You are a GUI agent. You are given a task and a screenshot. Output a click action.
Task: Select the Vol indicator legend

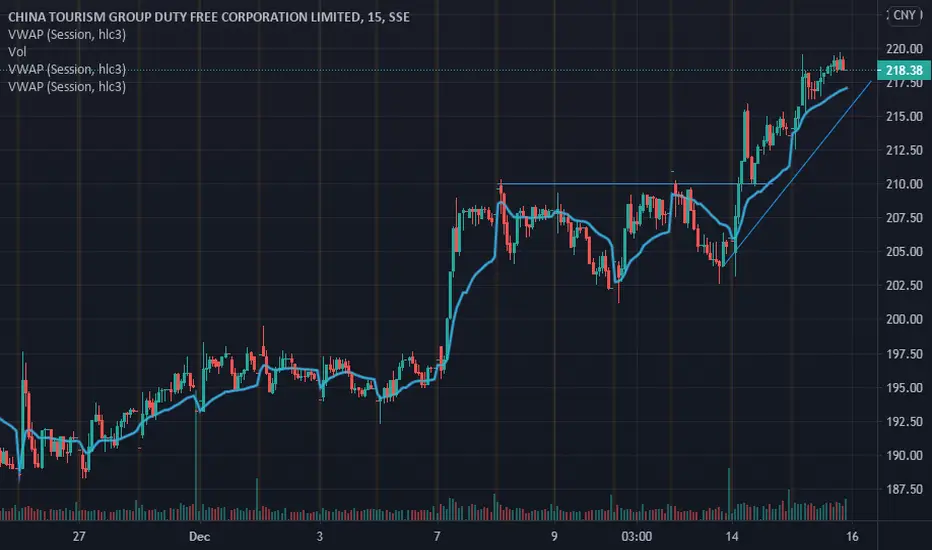17,52
